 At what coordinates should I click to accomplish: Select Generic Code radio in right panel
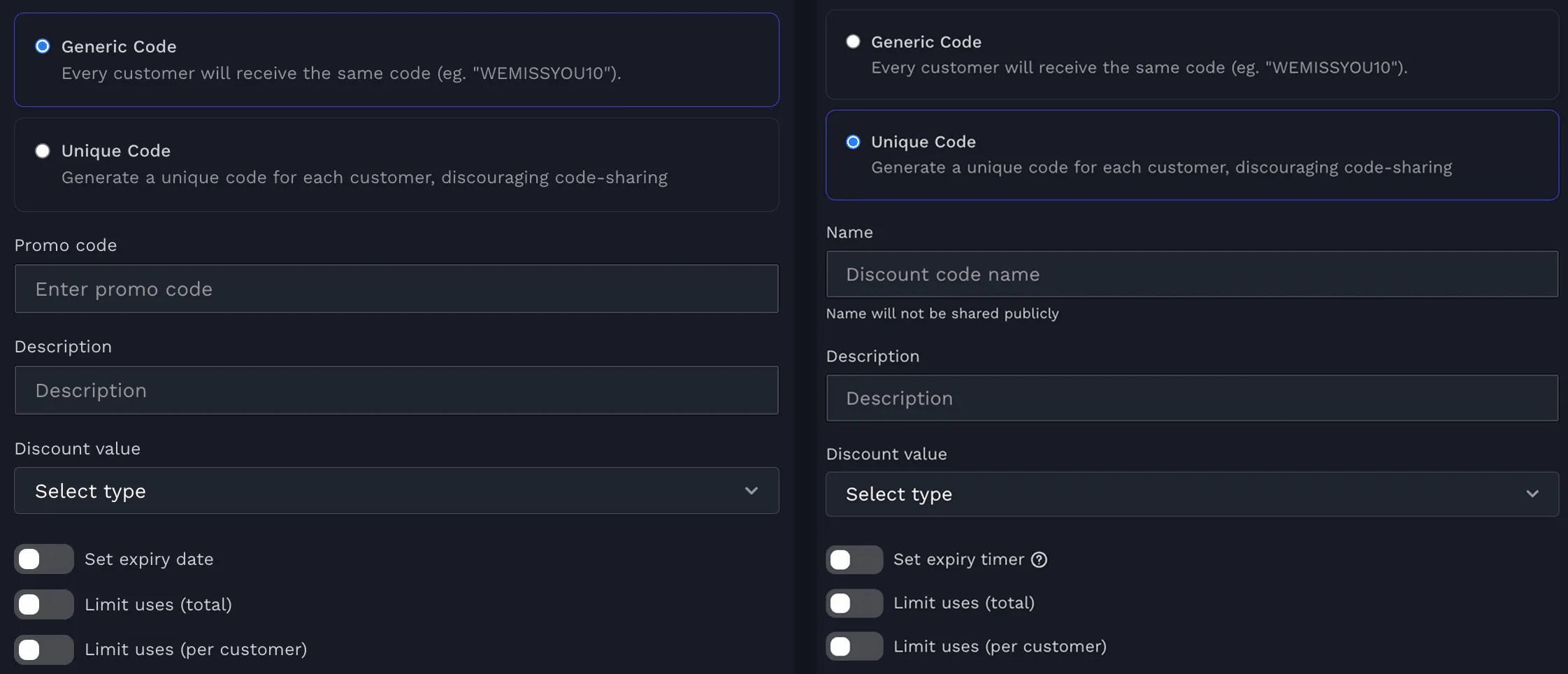pos(853,41)
